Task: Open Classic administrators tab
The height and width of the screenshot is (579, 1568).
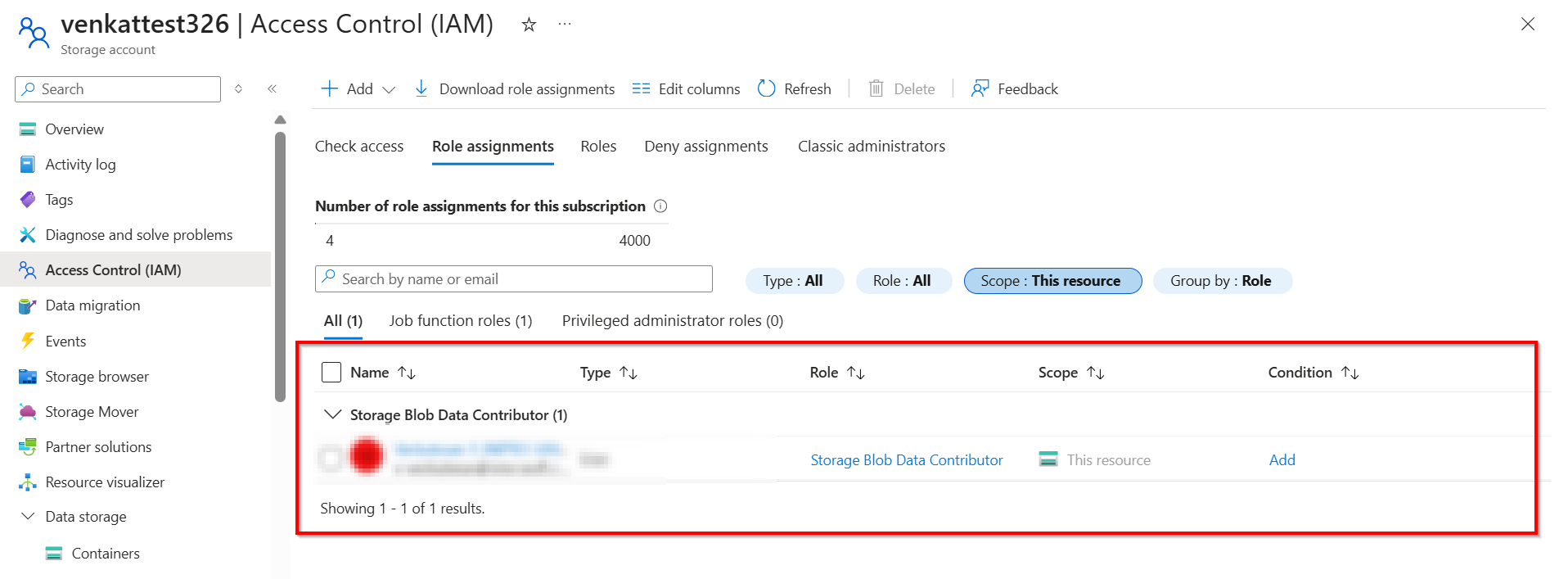Action: (872, 147)
